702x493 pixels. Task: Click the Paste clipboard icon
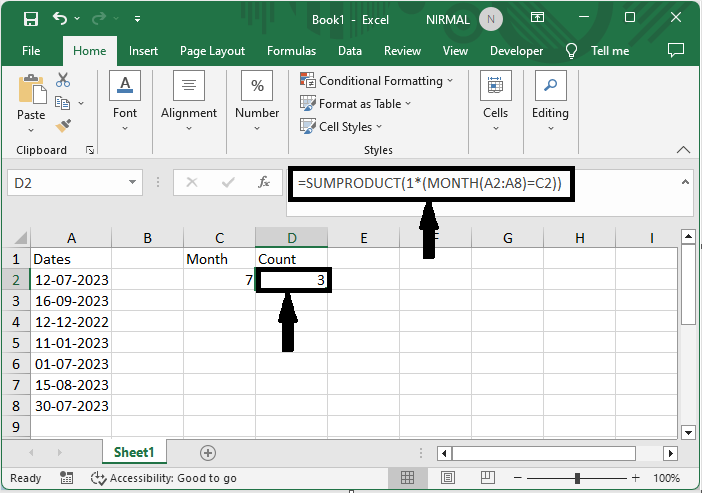[x=31, y=90]
